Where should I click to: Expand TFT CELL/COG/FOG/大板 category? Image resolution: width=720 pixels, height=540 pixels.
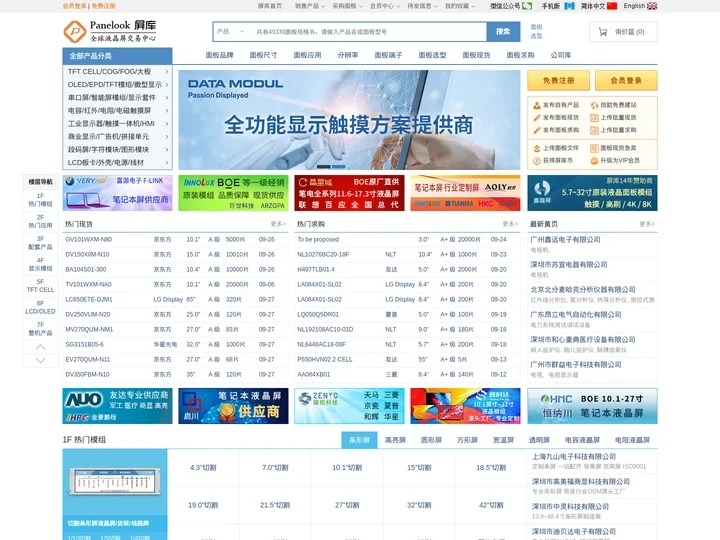click(x=118, y=72)
